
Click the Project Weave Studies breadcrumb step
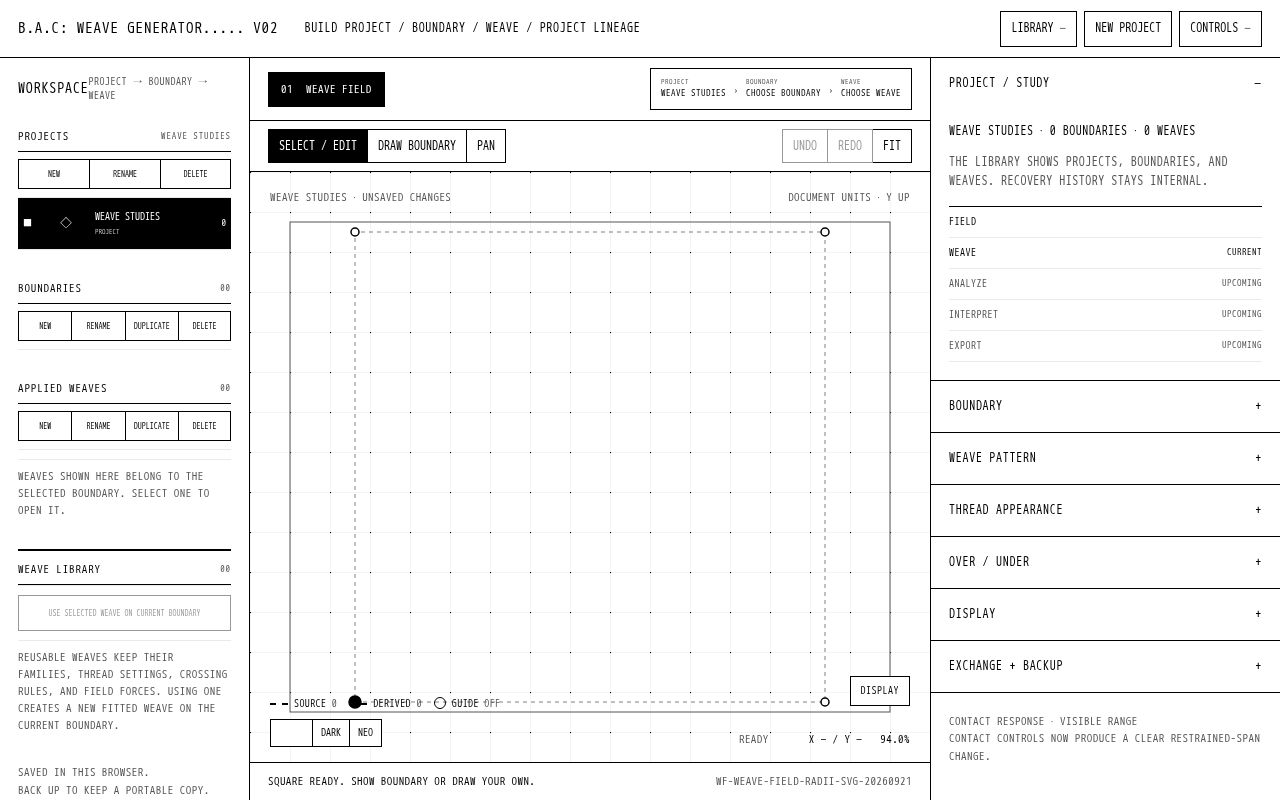(x=693, y=89)
